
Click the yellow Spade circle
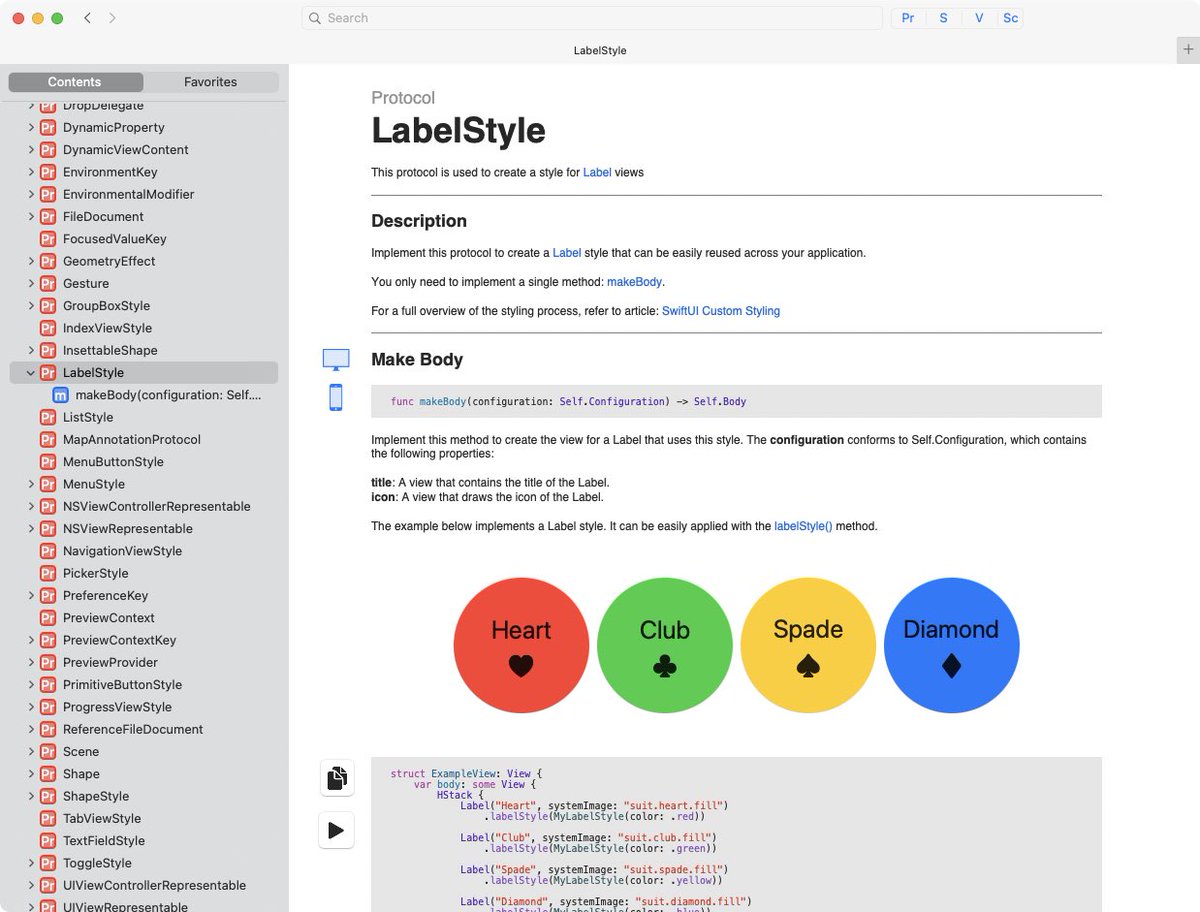(x=808, y=646)
